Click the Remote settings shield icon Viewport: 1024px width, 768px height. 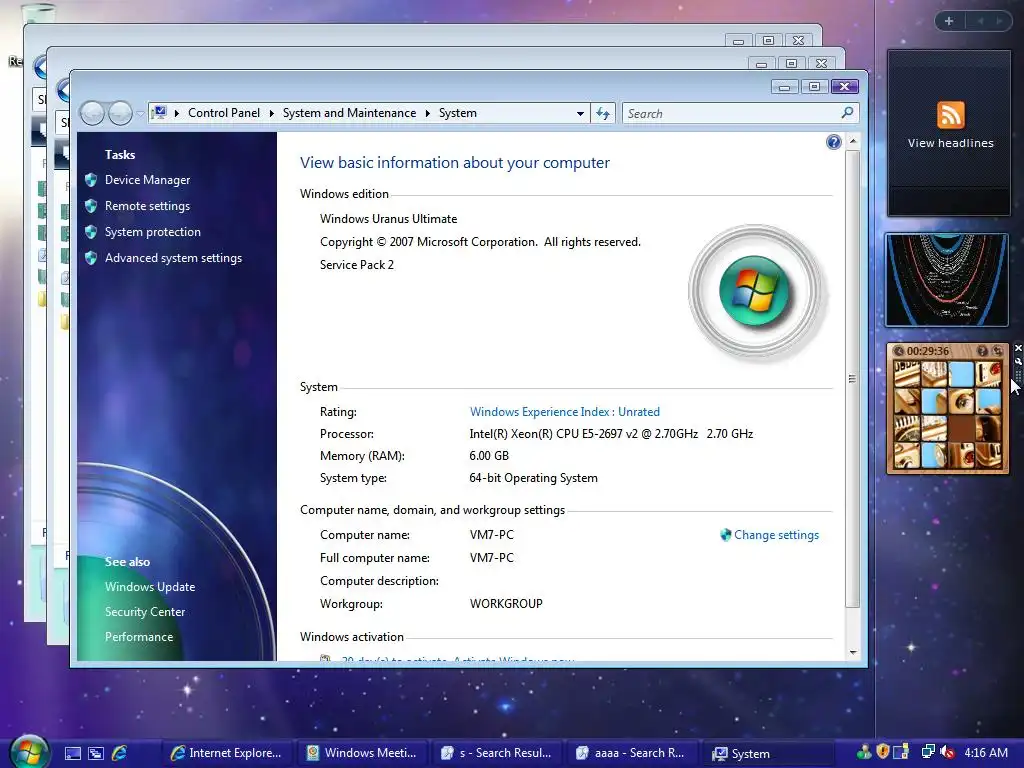tap(91, 206)
